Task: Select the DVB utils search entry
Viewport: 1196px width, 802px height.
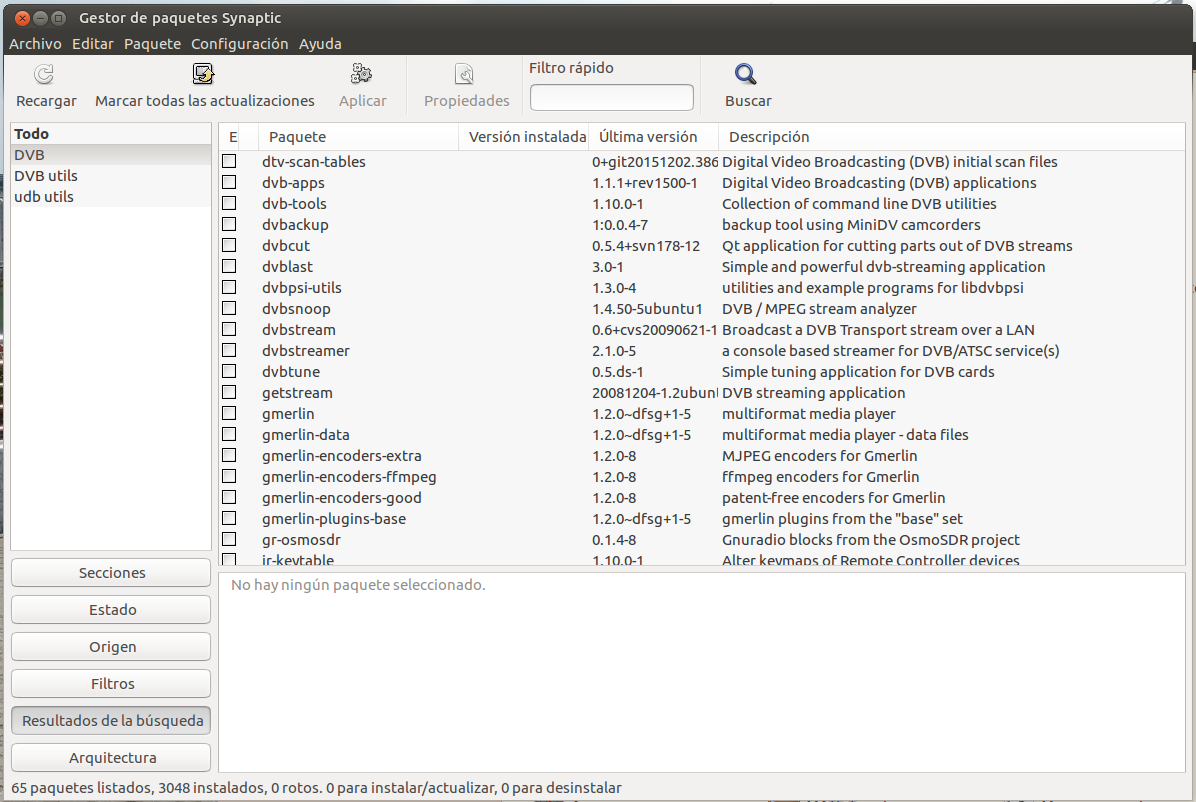Action: (111, 176)
